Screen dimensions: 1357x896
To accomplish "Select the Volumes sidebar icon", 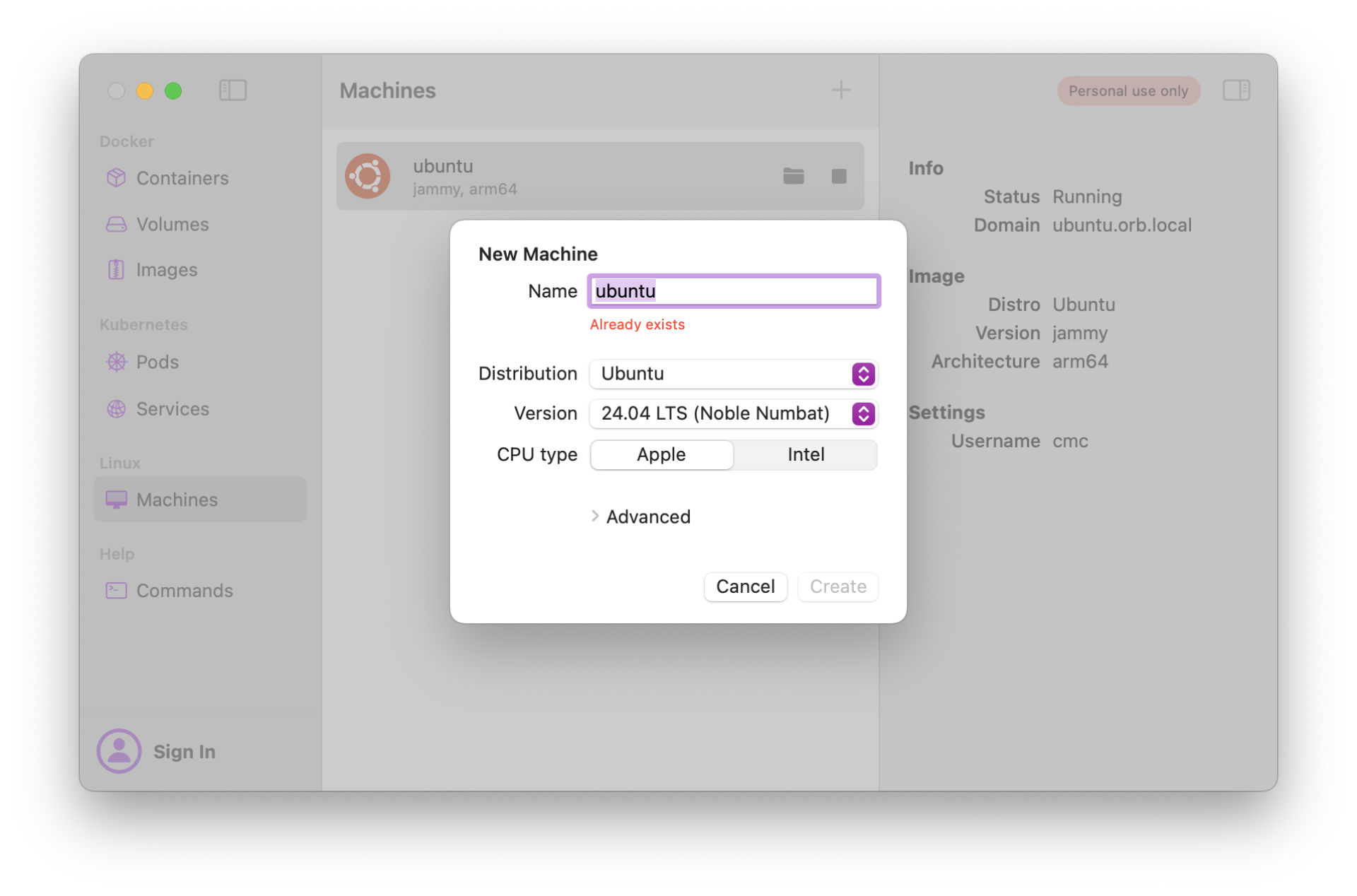I will 116,224.
